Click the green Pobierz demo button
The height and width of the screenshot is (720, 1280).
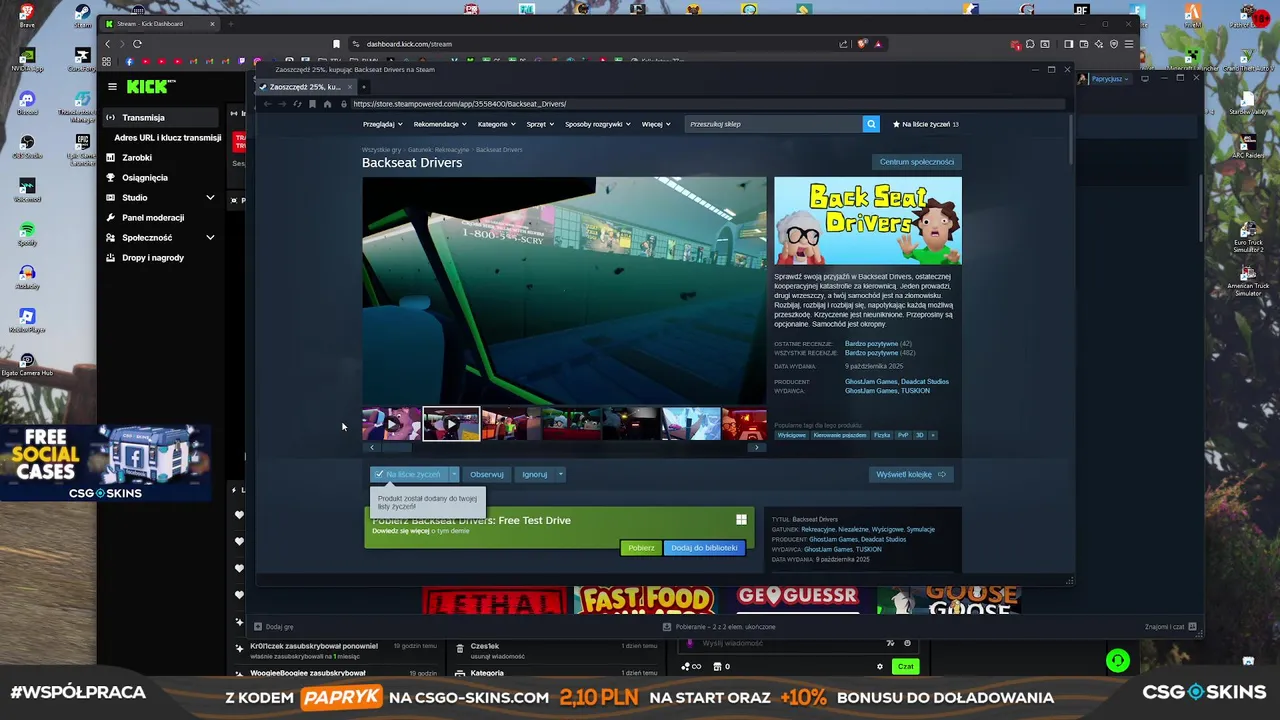pos(641,548)
